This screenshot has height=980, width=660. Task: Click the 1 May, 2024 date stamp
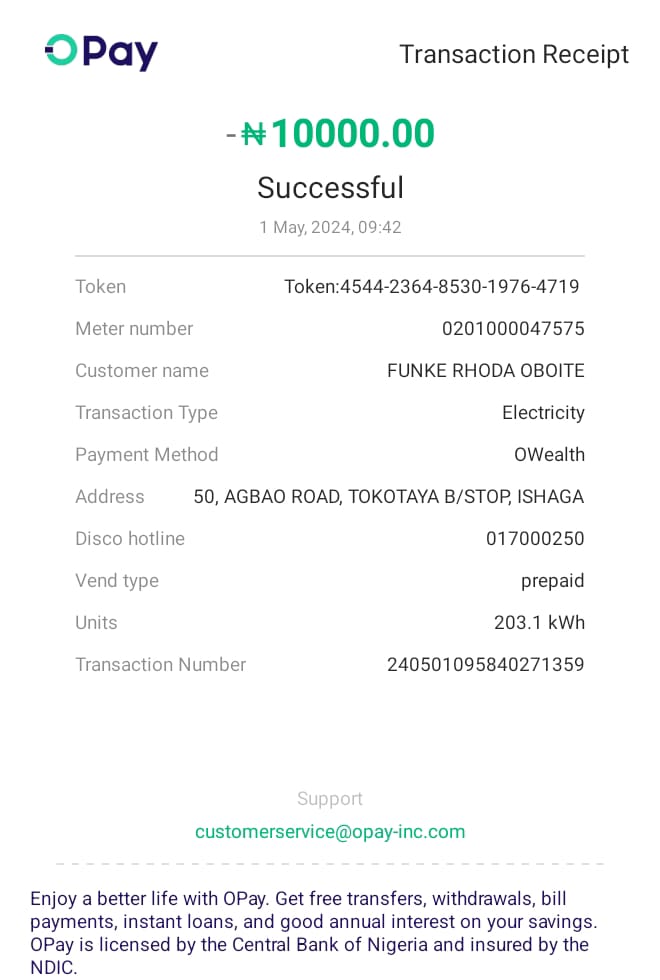click(x=330, y=227)
